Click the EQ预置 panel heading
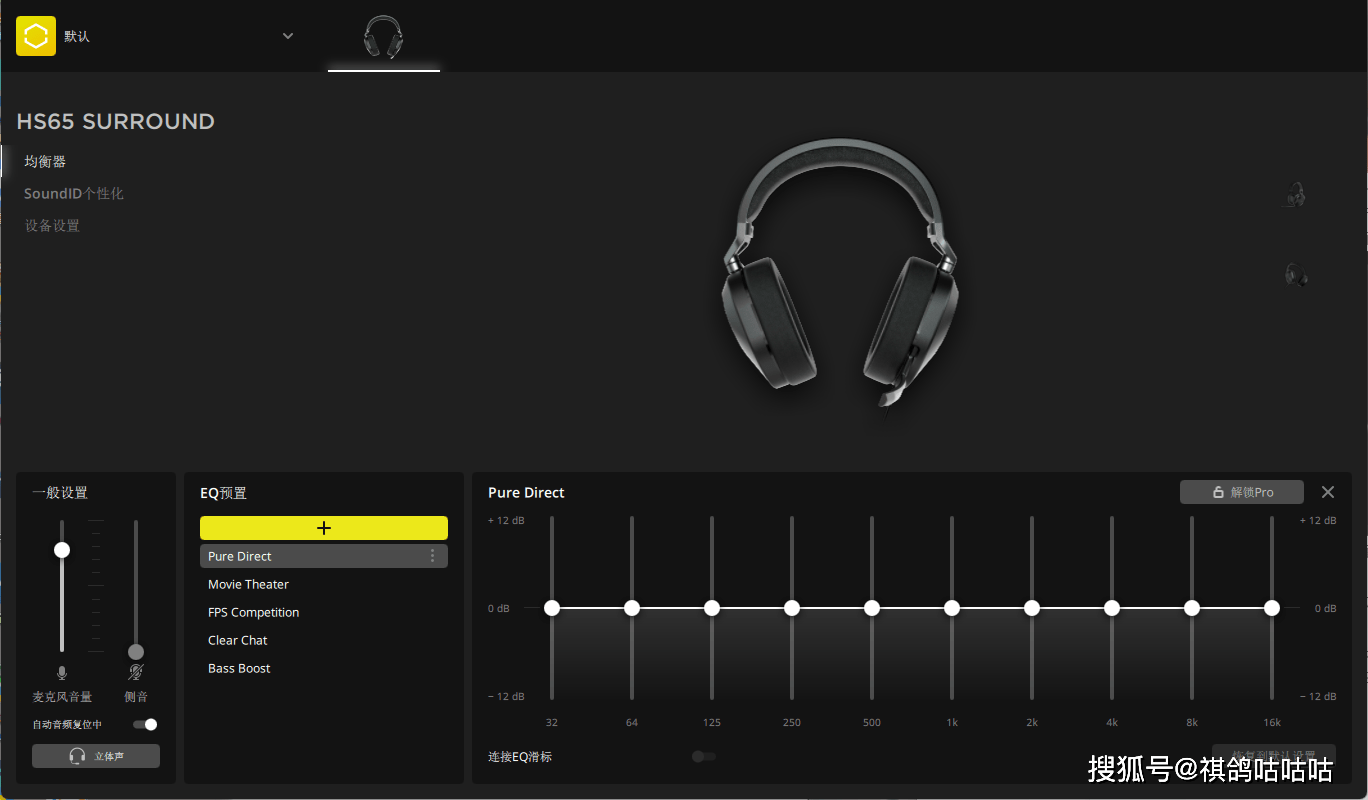The image size is (1368, 800). point(223,493)
